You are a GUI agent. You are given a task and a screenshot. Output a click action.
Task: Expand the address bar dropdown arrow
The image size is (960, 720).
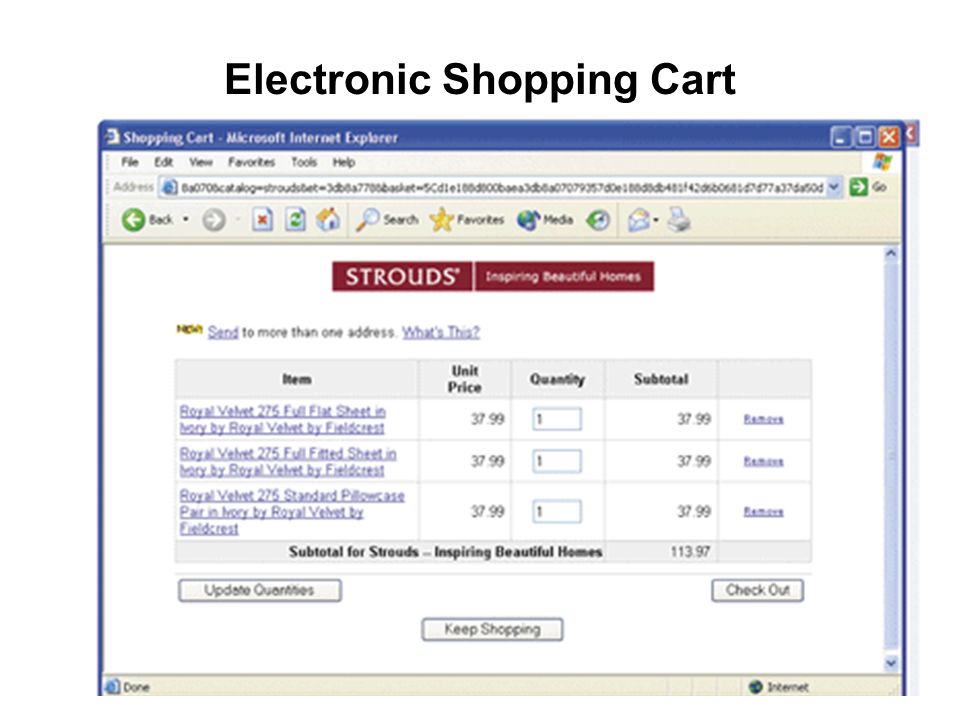834,187
